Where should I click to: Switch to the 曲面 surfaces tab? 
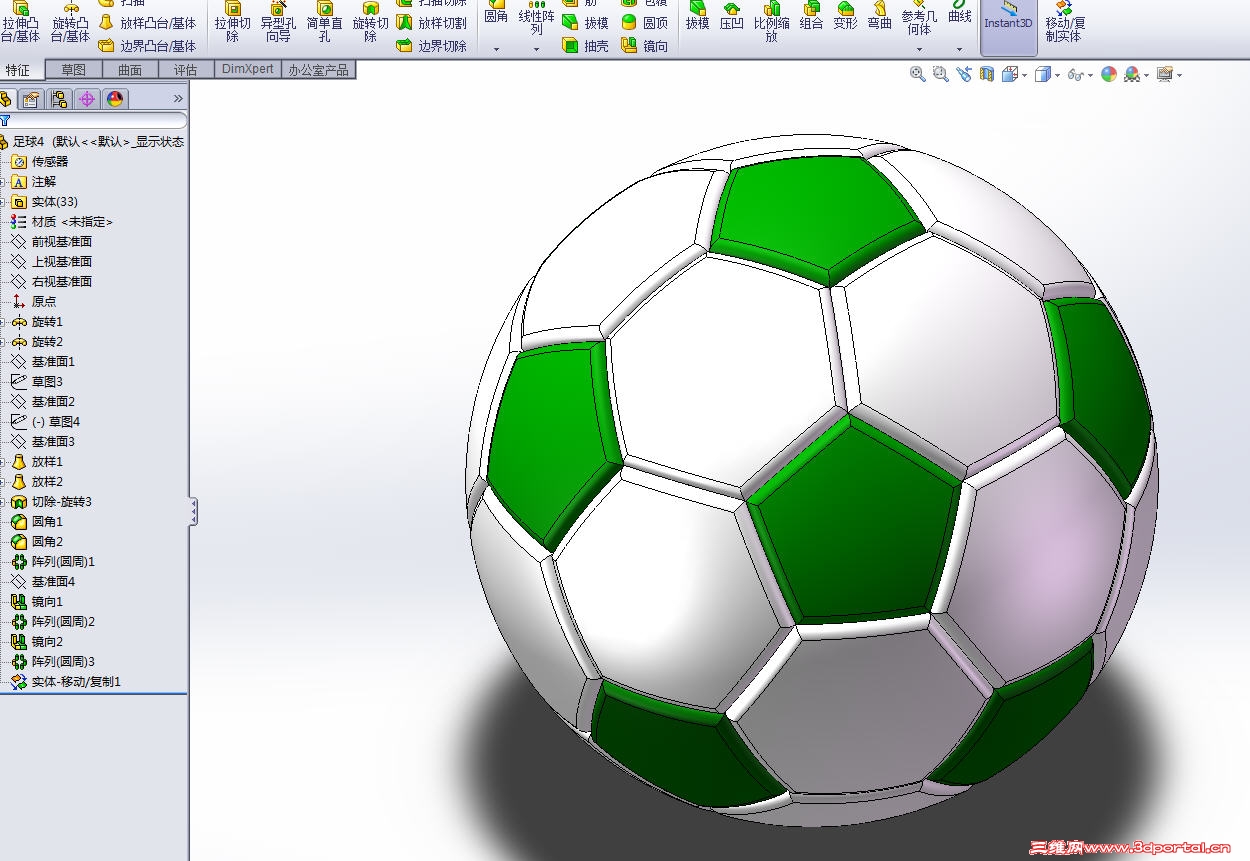[x=130, y=70]
